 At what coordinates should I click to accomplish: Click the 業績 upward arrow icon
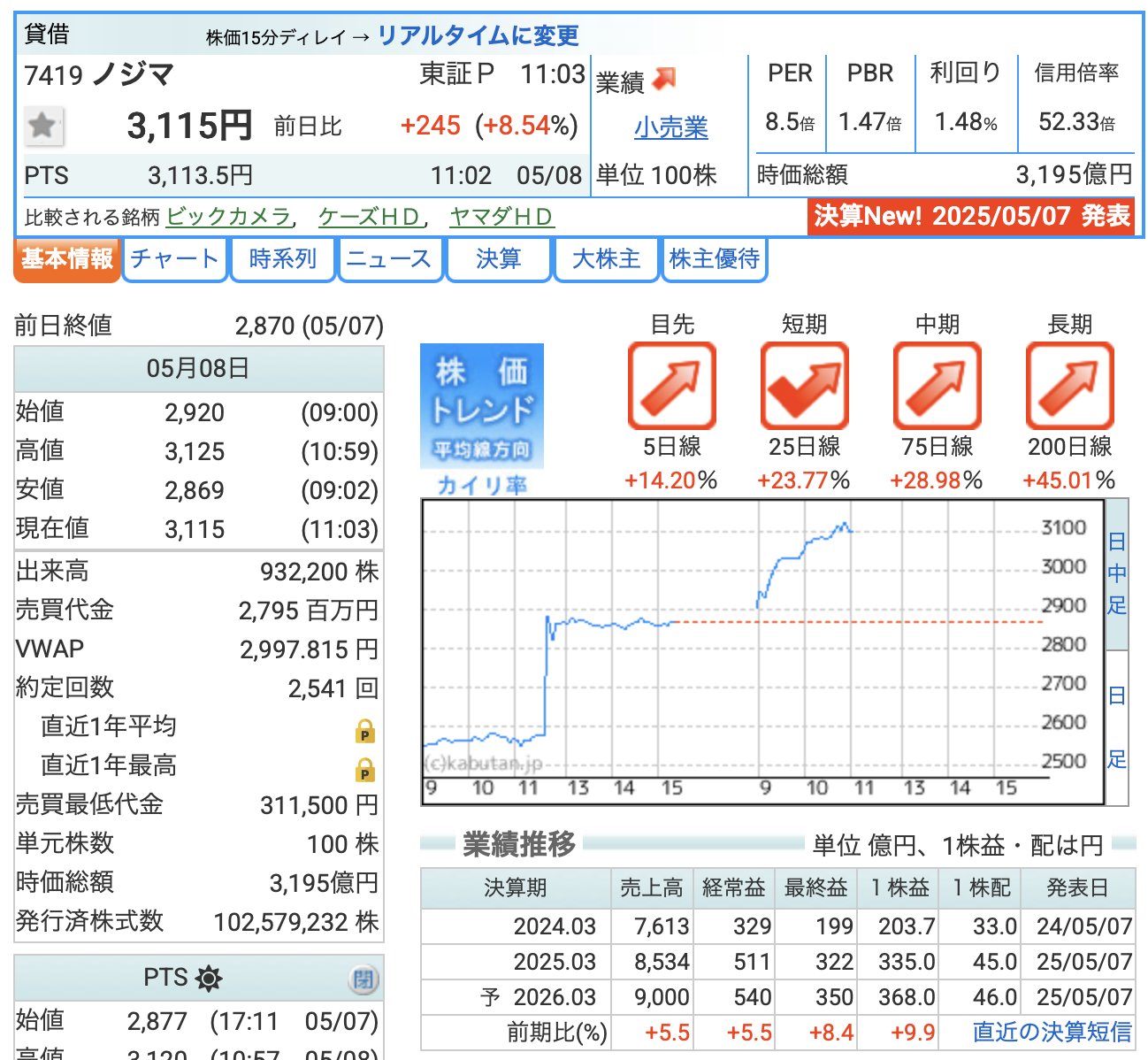pos(664,80)
